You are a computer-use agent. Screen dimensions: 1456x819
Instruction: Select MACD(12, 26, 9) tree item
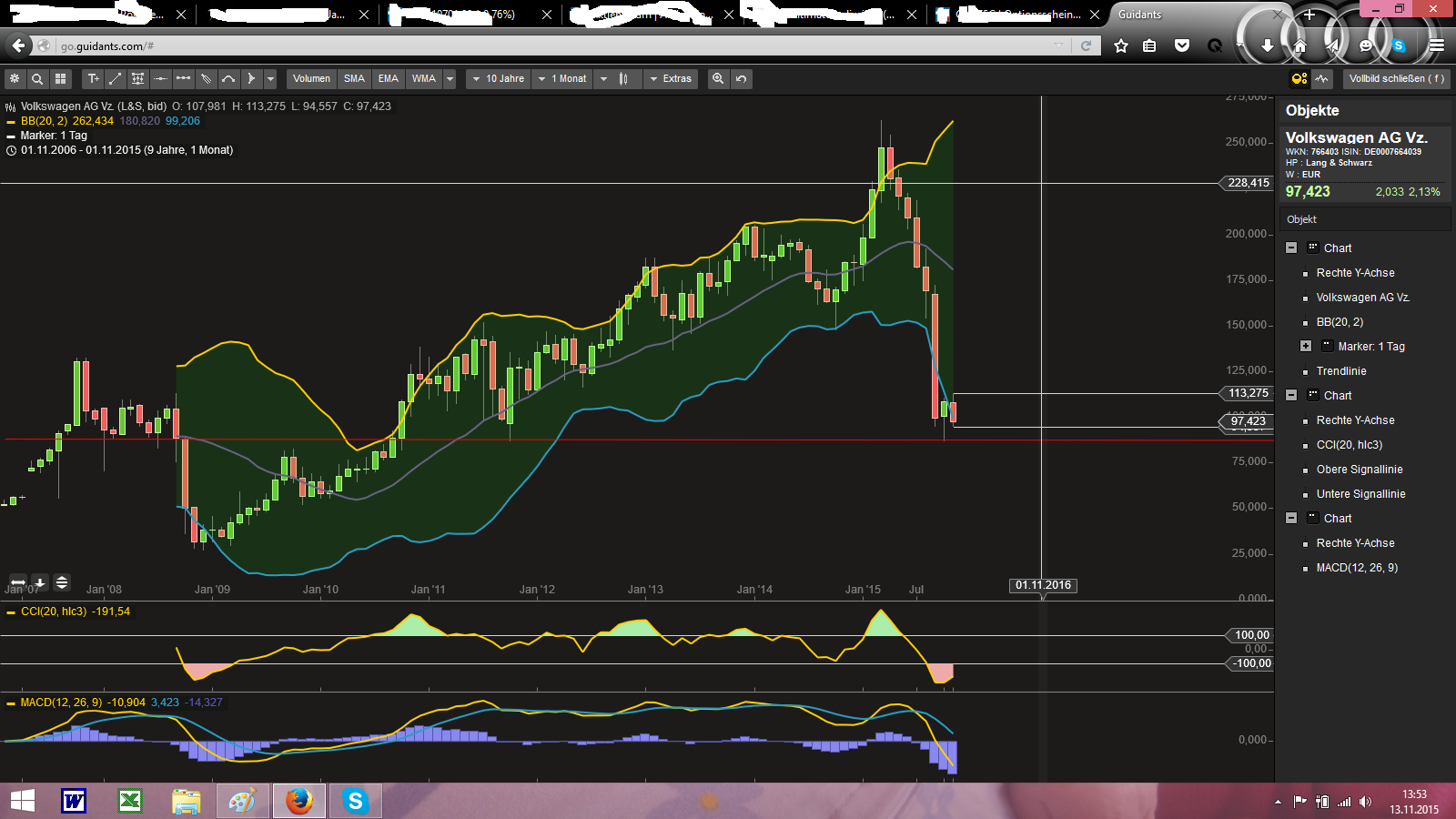click(x=1357, y=568)
